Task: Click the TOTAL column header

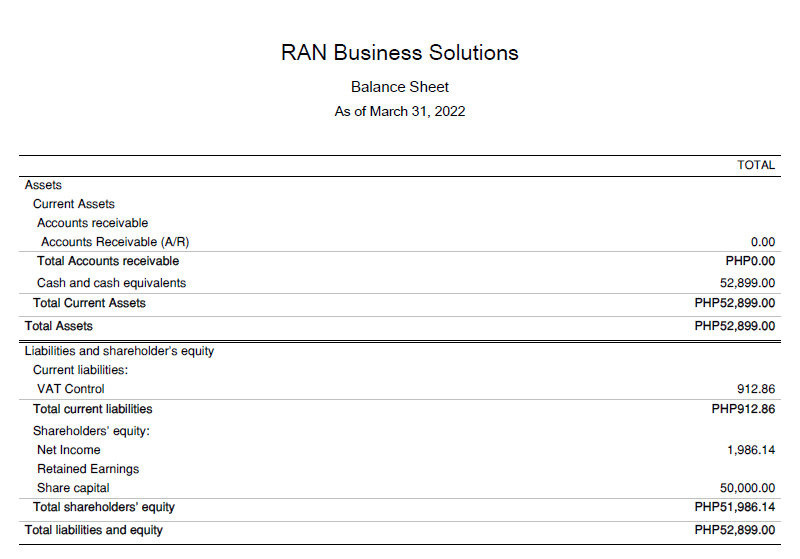Action: click(x=756, y=165)
